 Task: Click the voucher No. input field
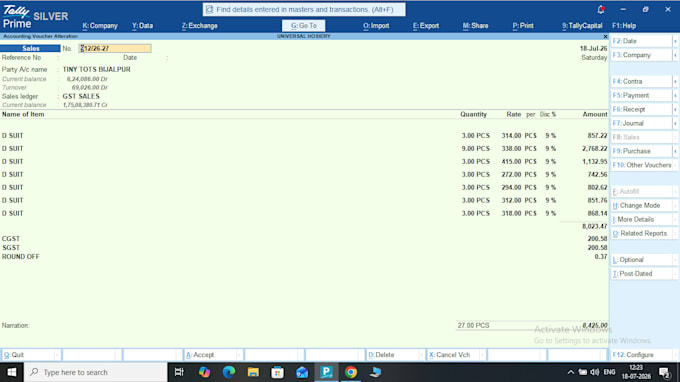coord(115,49)
